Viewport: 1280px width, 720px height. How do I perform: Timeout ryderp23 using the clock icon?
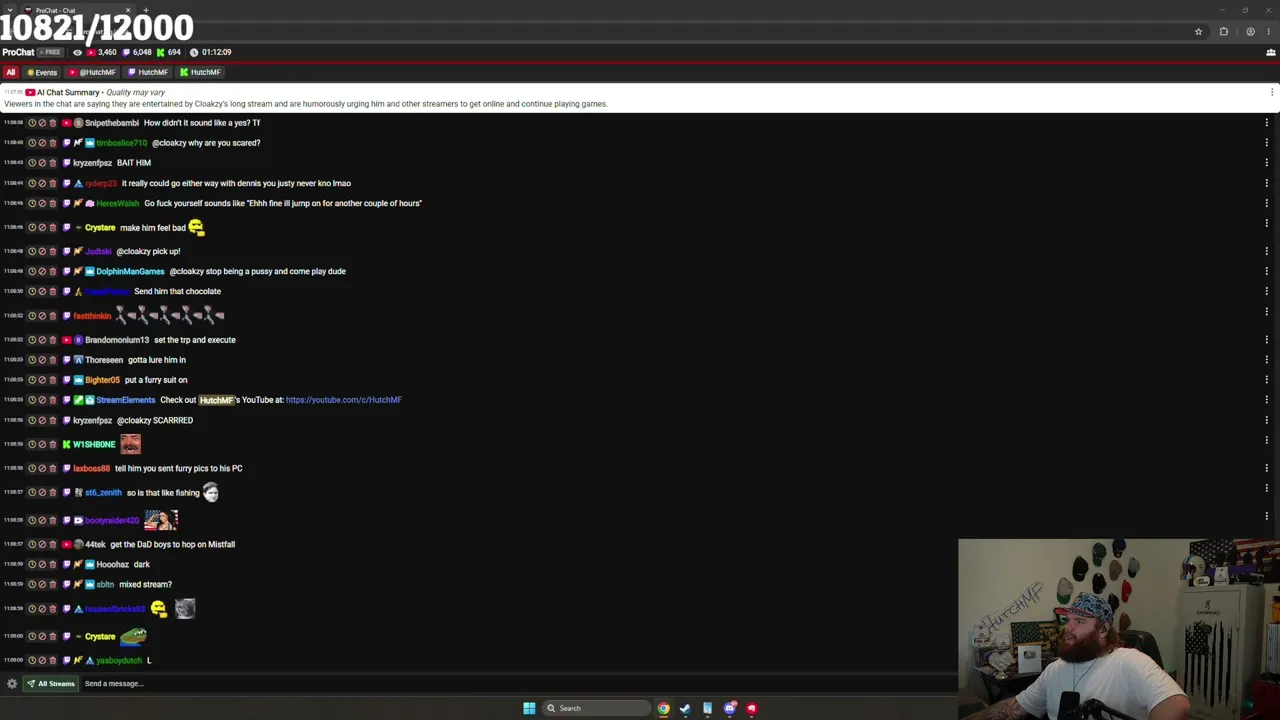pyautogui.click(x=31, y=183)
